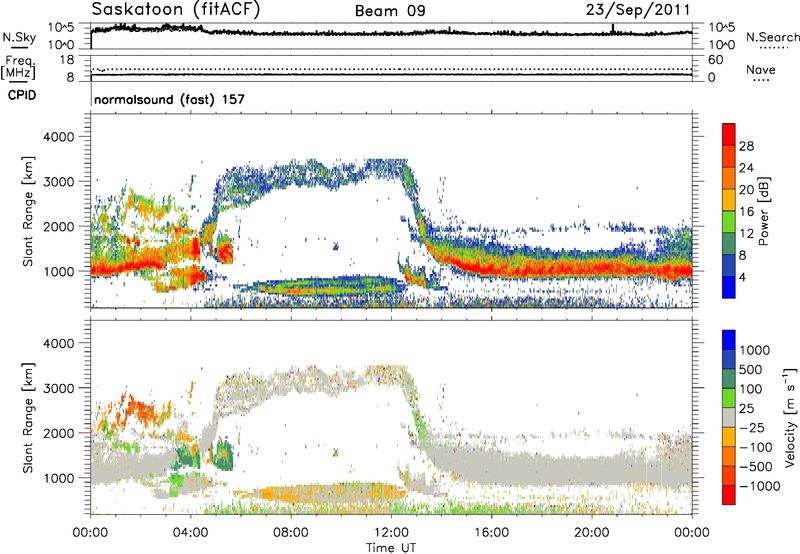Click the "08:00" time tick label

291,532
